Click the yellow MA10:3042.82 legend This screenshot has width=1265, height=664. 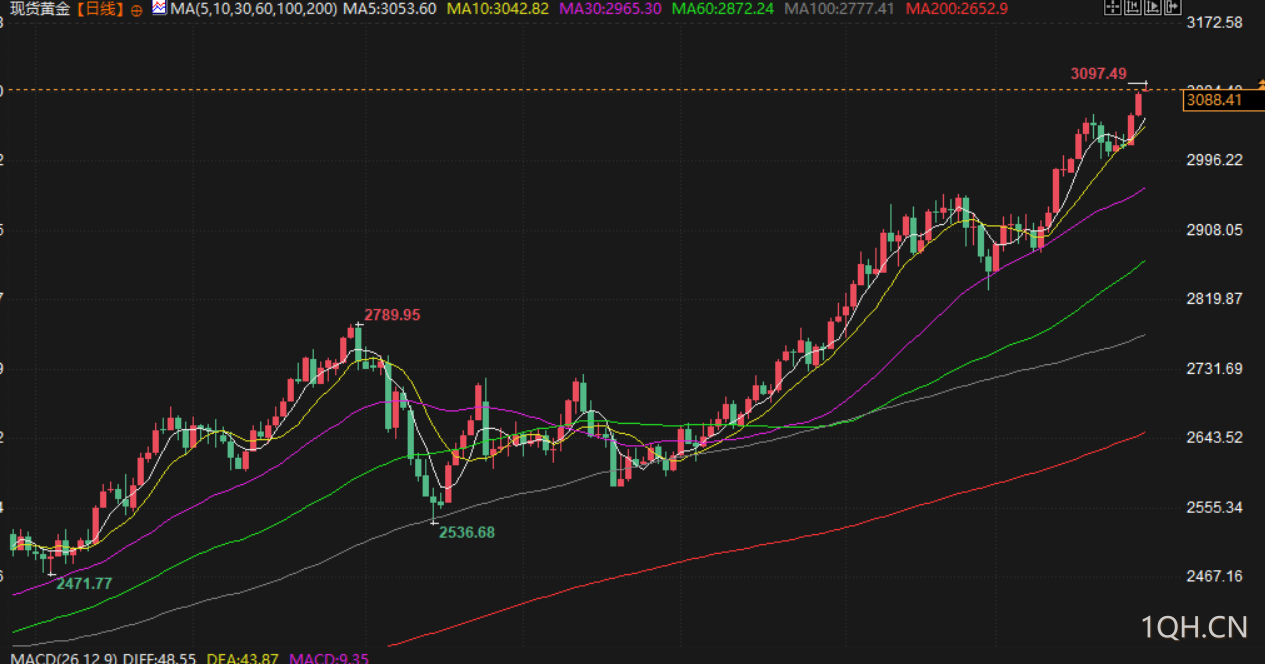click(498, 8)
